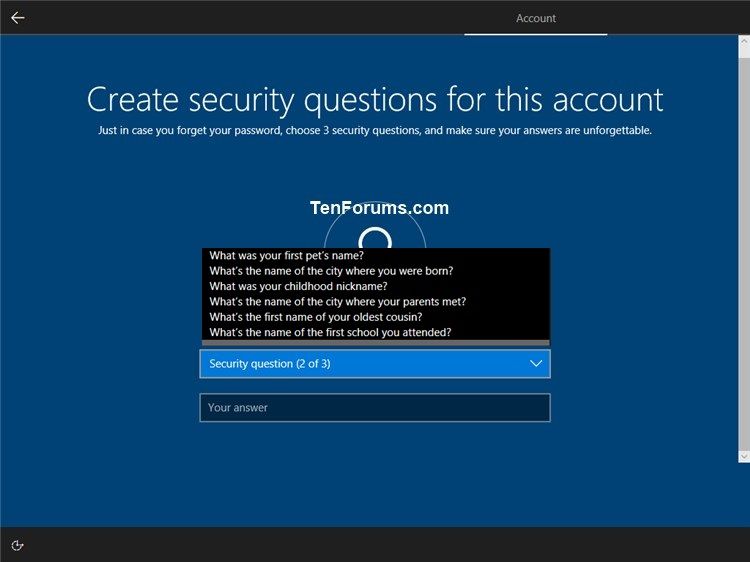Open the Security question (2 of 3) dropdown
This screenshot has height=562, width=750.
pos(360,364)
